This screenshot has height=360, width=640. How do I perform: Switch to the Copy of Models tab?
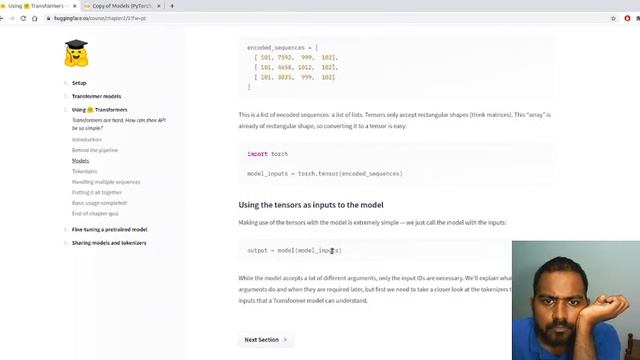coord(122,6)
